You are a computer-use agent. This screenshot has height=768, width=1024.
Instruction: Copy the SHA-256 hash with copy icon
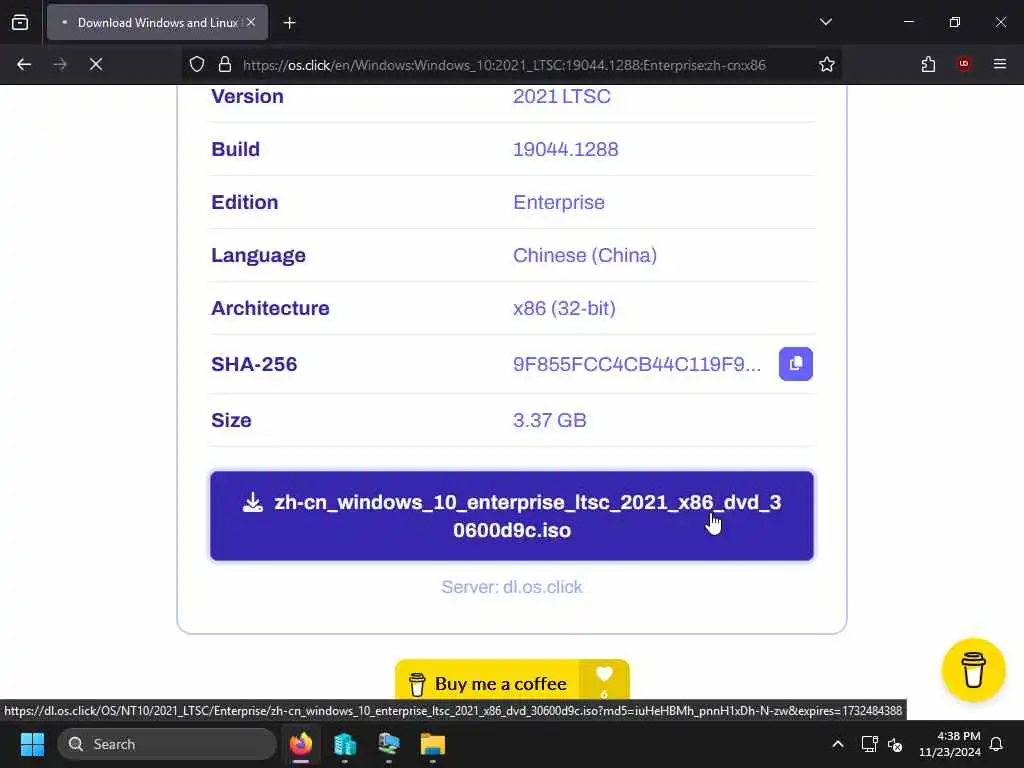(x=795, y=364)
